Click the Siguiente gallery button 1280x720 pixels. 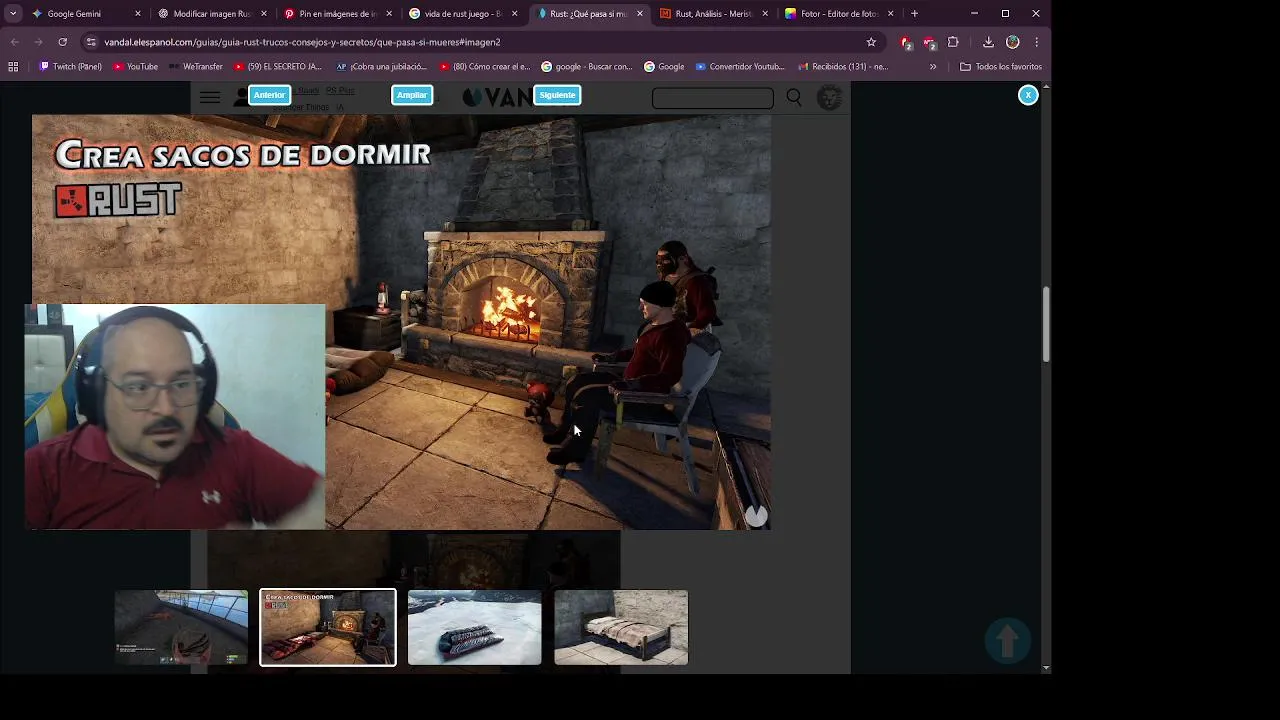[557, 95]
